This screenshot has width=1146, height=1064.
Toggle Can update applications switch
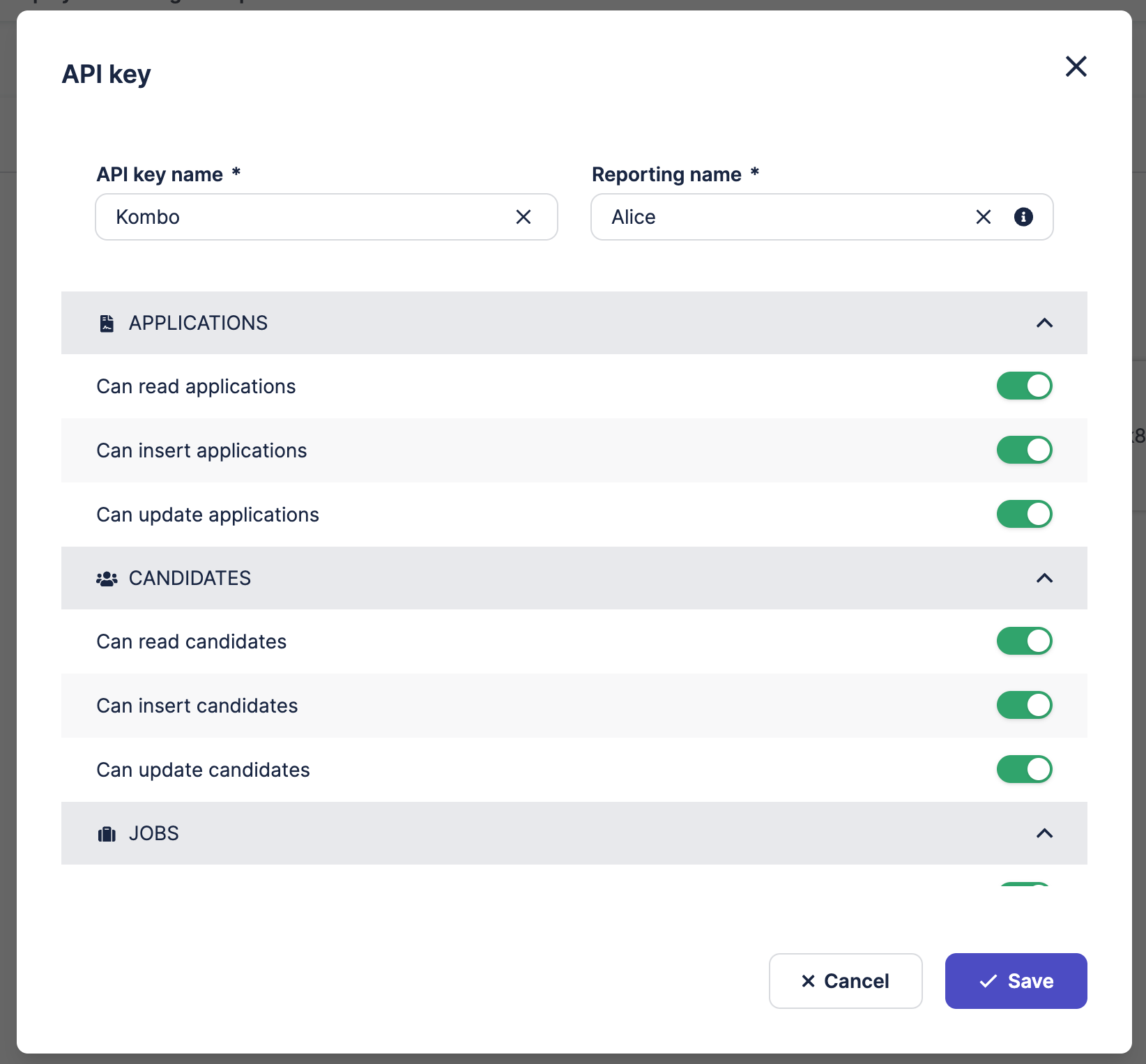pyautogui.click(x=1024, y=514)
